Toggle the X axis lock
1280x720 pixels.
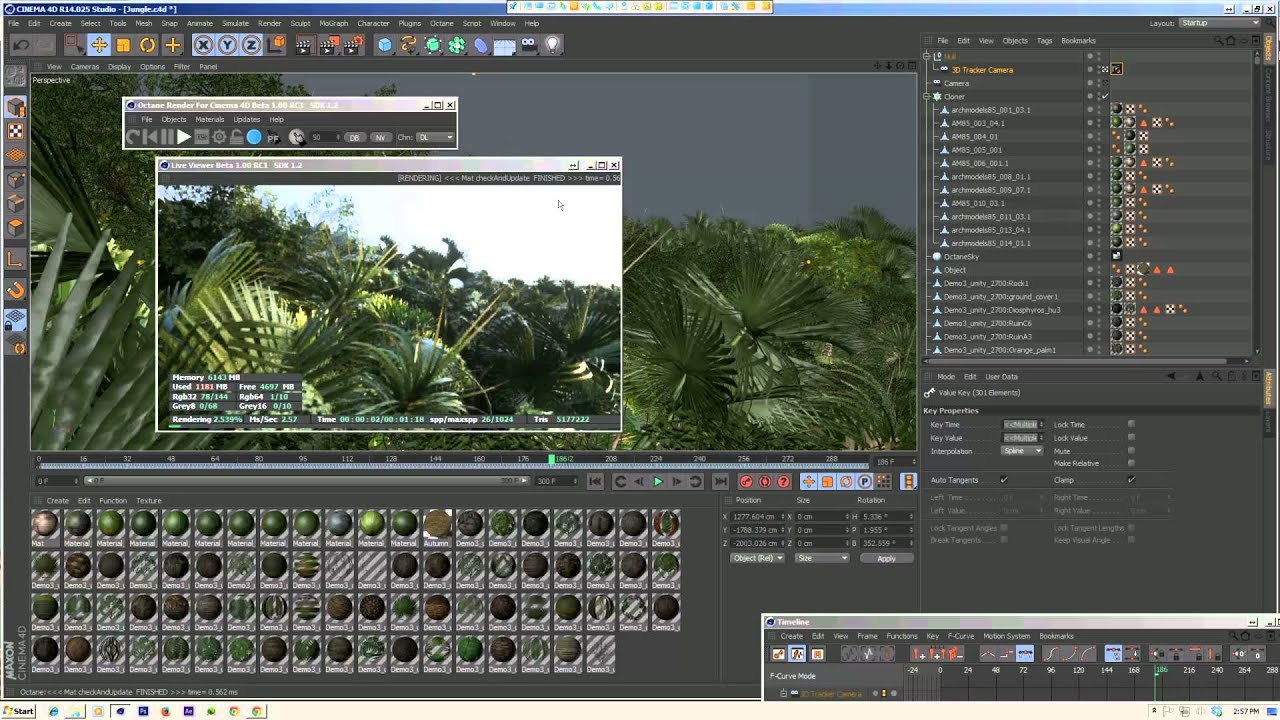(x=203, y=45)
